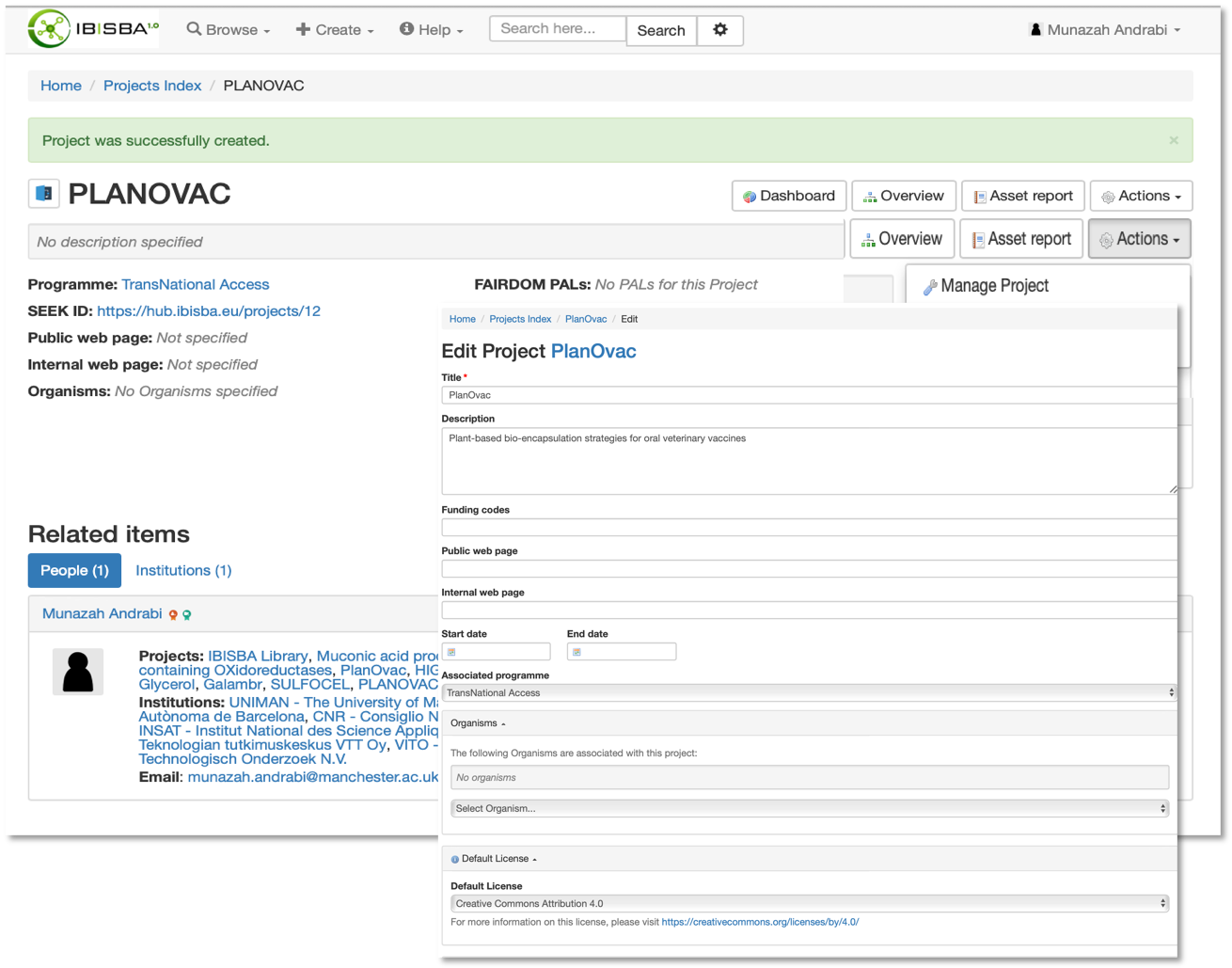
Task: Grab the Description resize handle
Action: (1173, 489)
